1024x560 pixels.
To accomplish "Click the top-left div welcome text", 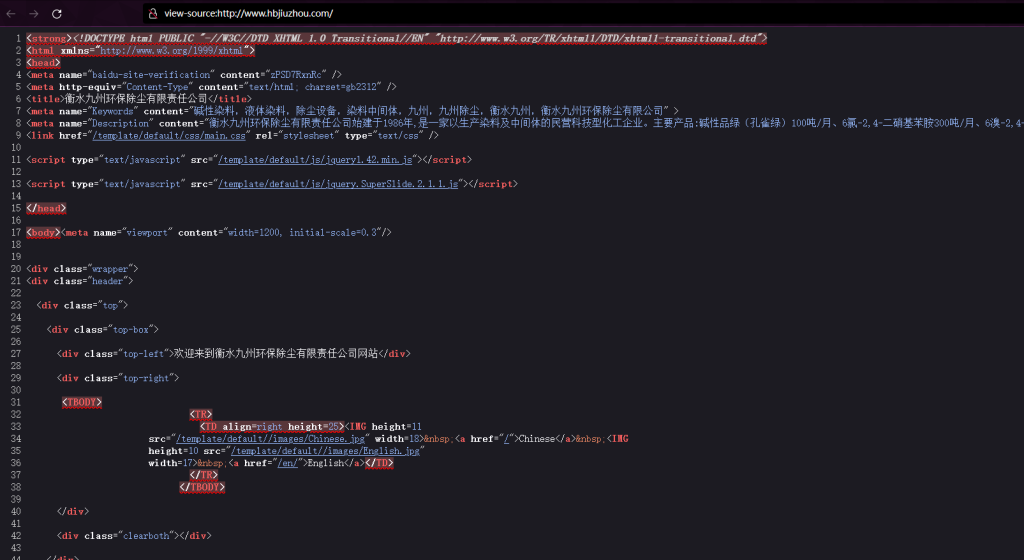I will coord(280,353).
